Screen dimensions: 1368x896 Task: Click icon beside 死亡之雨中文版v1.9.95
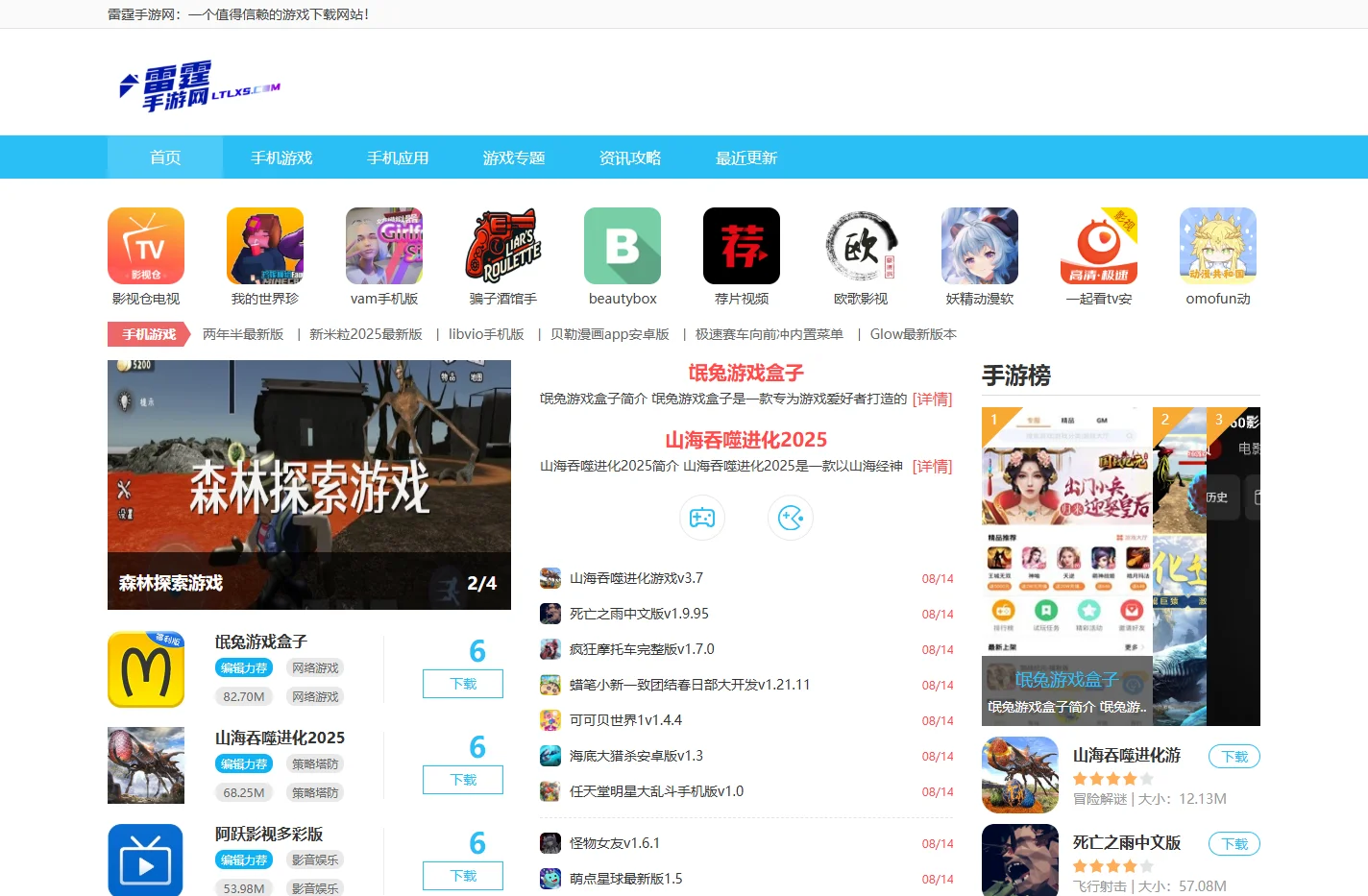550,614
